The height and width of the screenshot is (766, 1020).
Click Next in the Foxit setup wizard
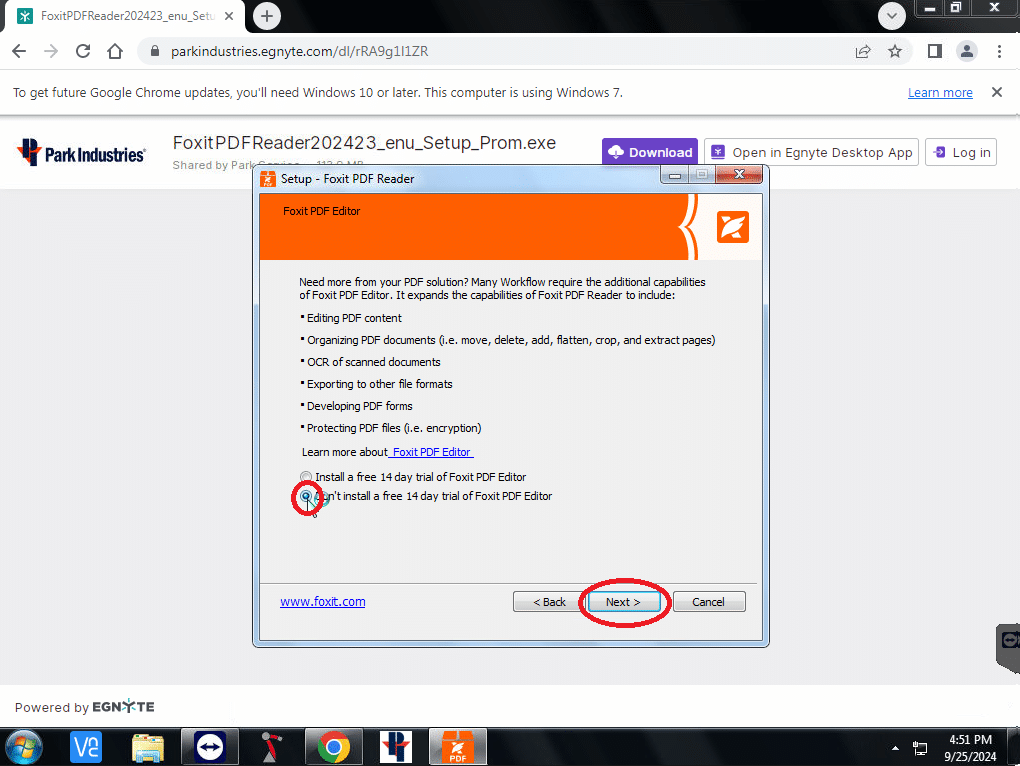(623, 602)
